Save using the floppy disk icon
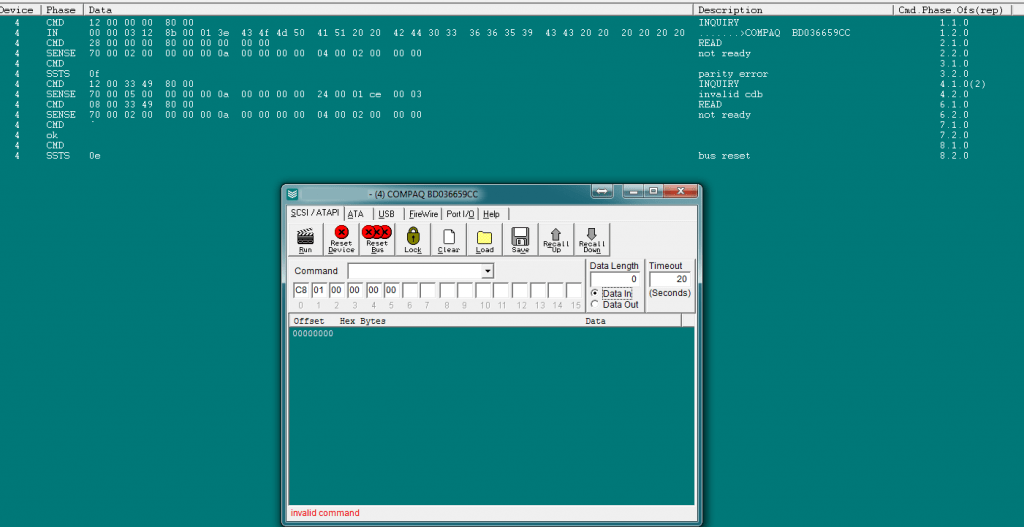Screen dimensions: 1024x527 (520, 240)
